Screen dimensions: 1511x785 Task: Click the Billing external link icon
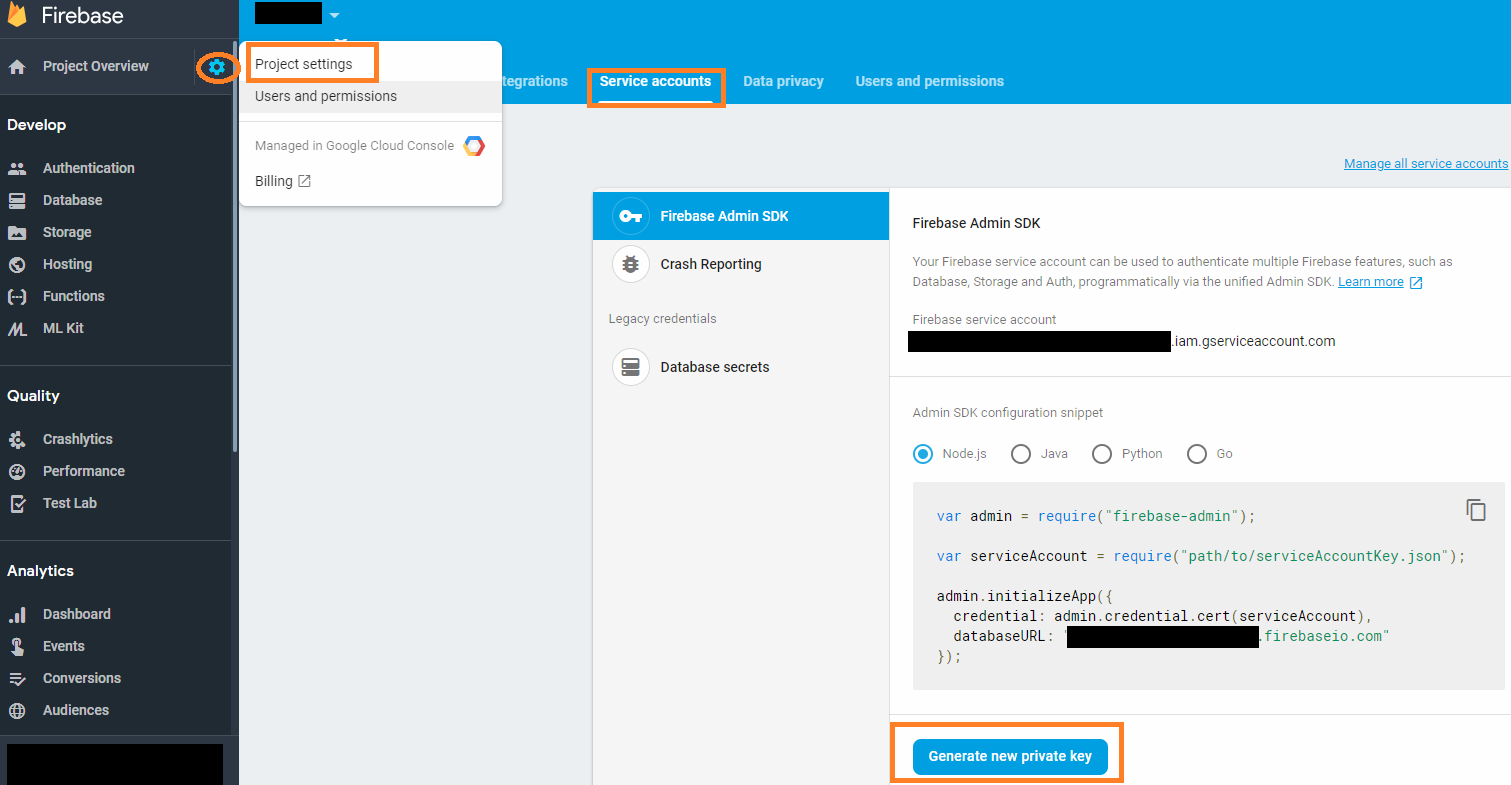click(x=305, y=181)
